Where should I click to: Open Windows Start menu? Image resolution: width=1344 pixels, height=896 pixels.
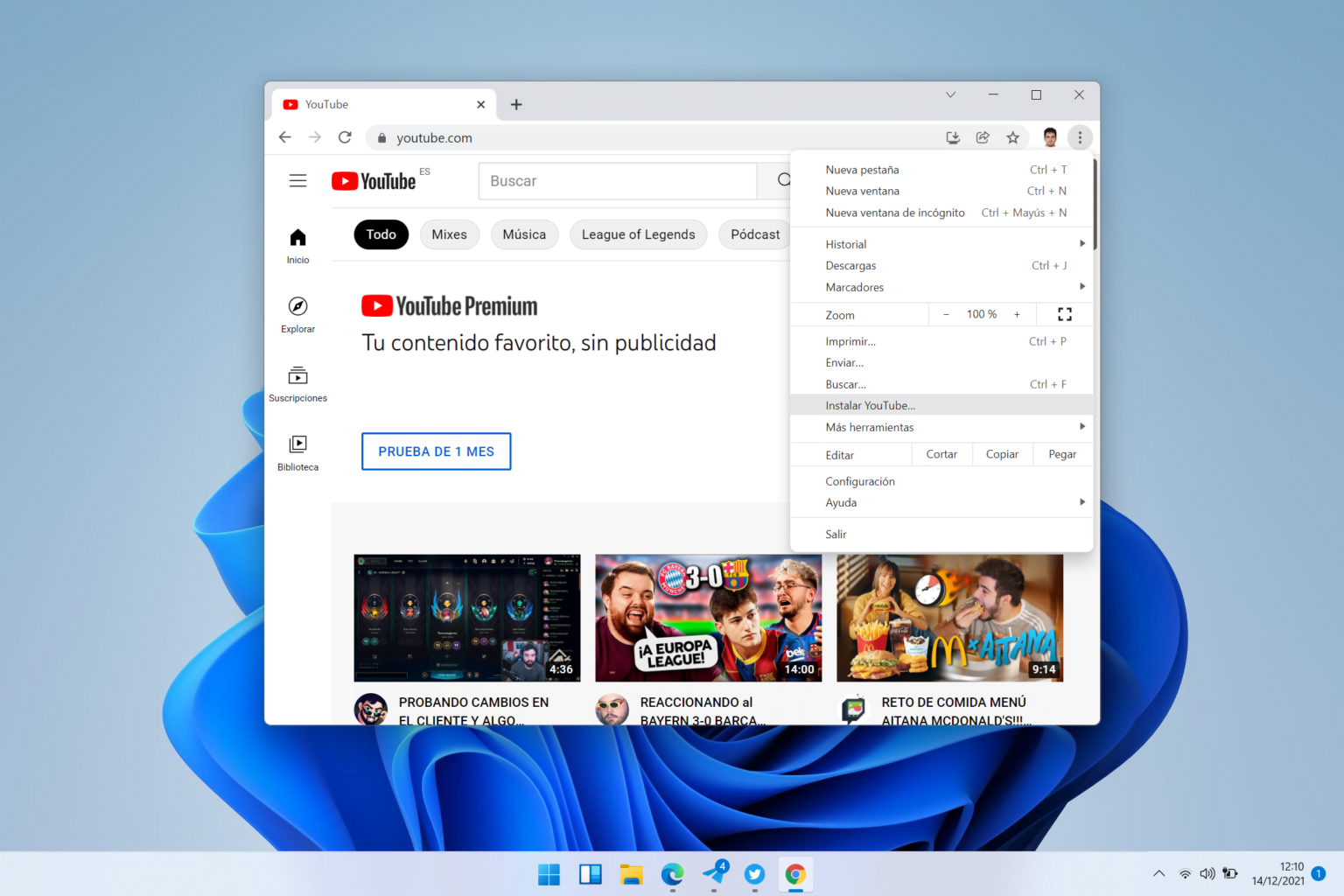549,874
